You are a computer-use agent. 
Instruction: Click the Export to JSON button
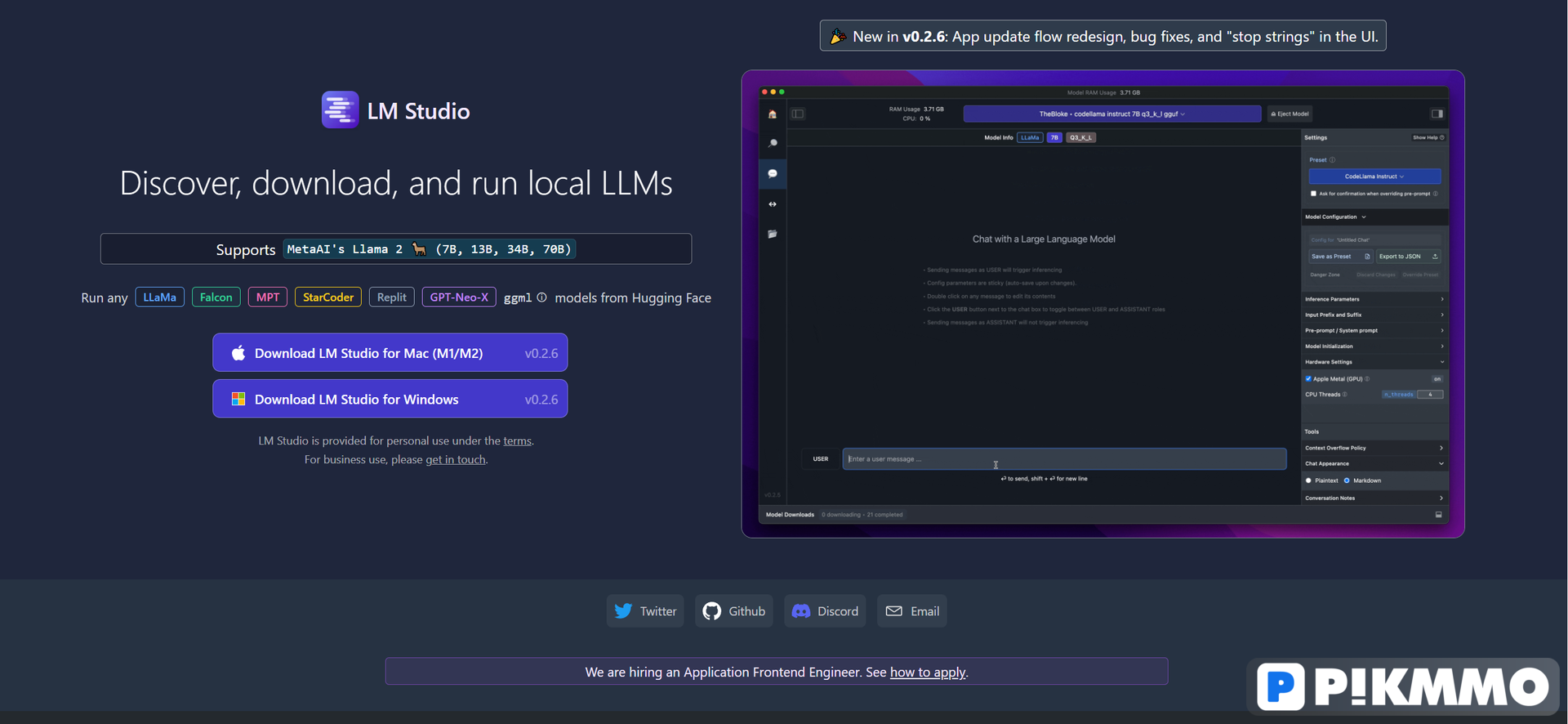(1409, 257)
